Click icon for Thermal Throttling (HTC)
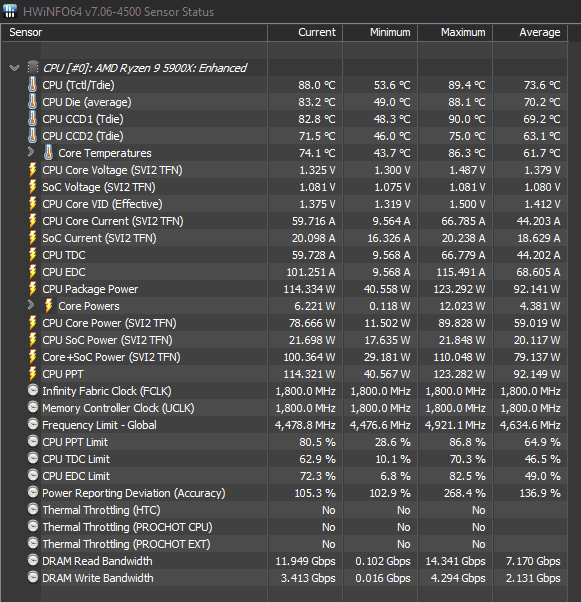The width and height of the screenshot is (581, 602). point(33,509)
